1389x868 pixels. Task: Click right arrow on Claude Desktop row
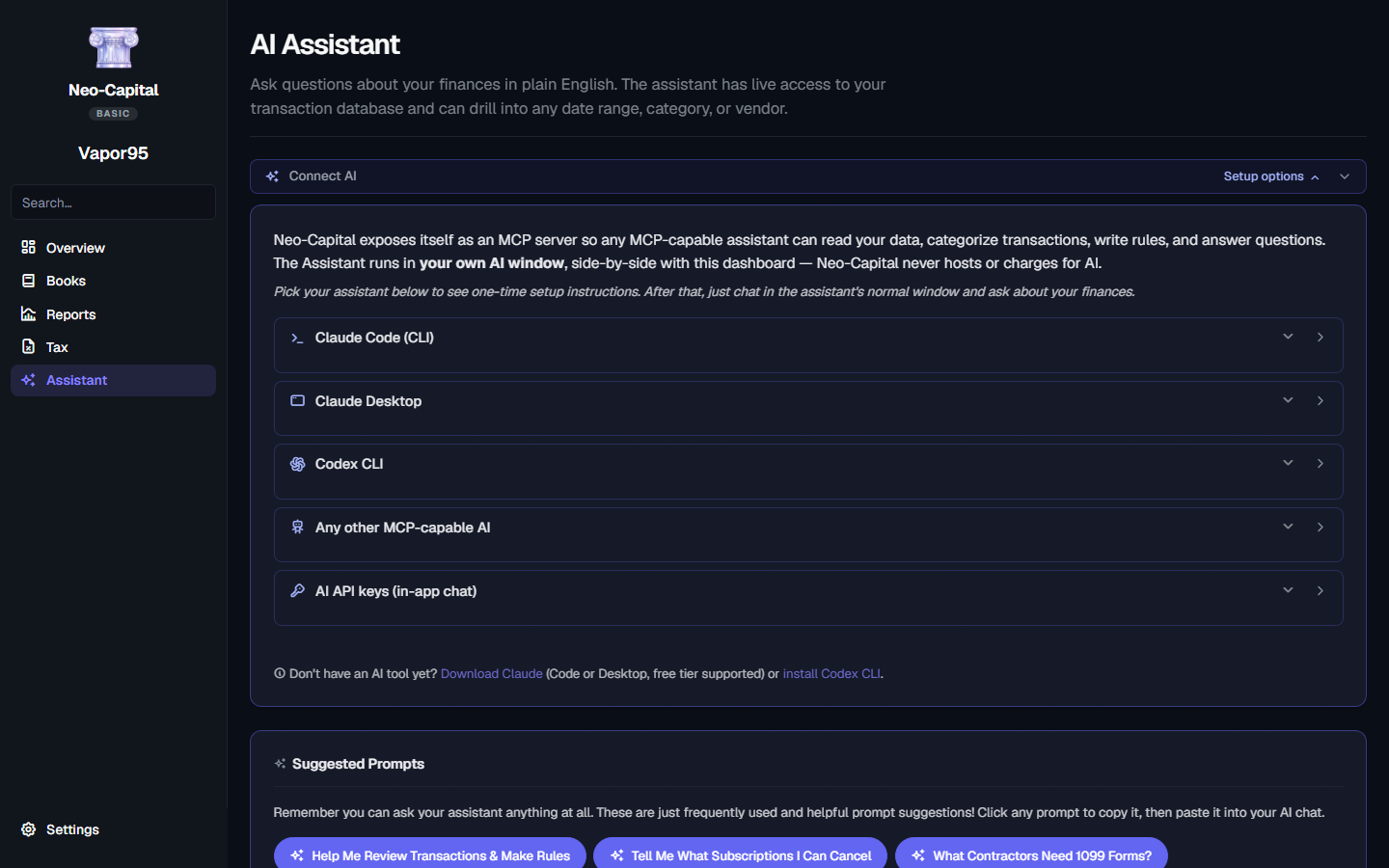pos(1321,400)
